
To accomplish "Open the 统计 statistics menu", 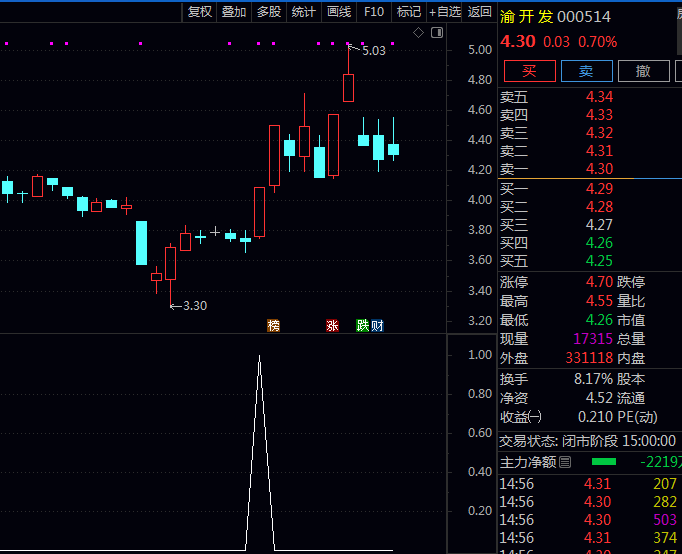I will click(304, 12).
